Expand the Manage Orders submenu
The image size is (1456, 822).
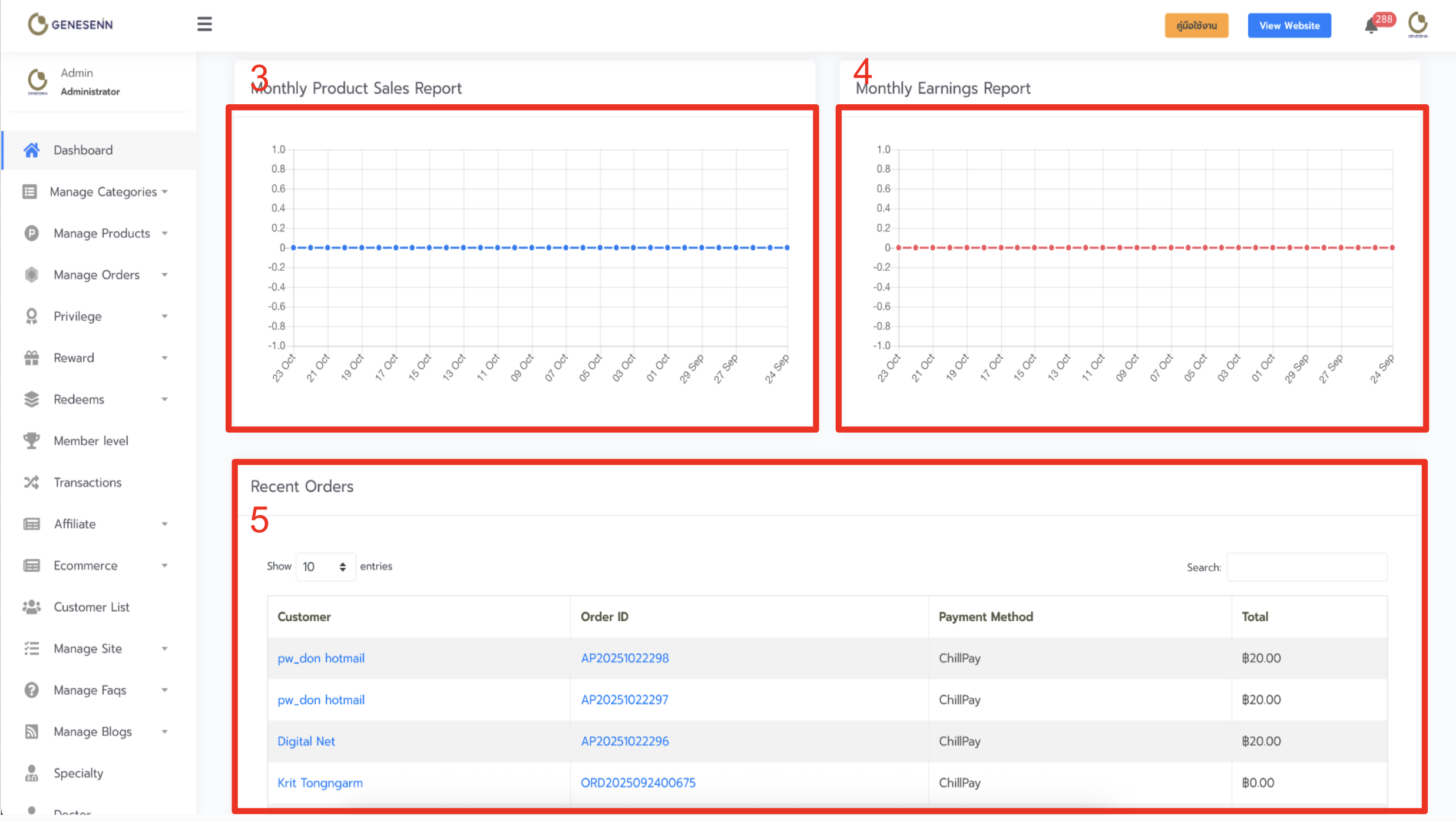tap(97, 275)
